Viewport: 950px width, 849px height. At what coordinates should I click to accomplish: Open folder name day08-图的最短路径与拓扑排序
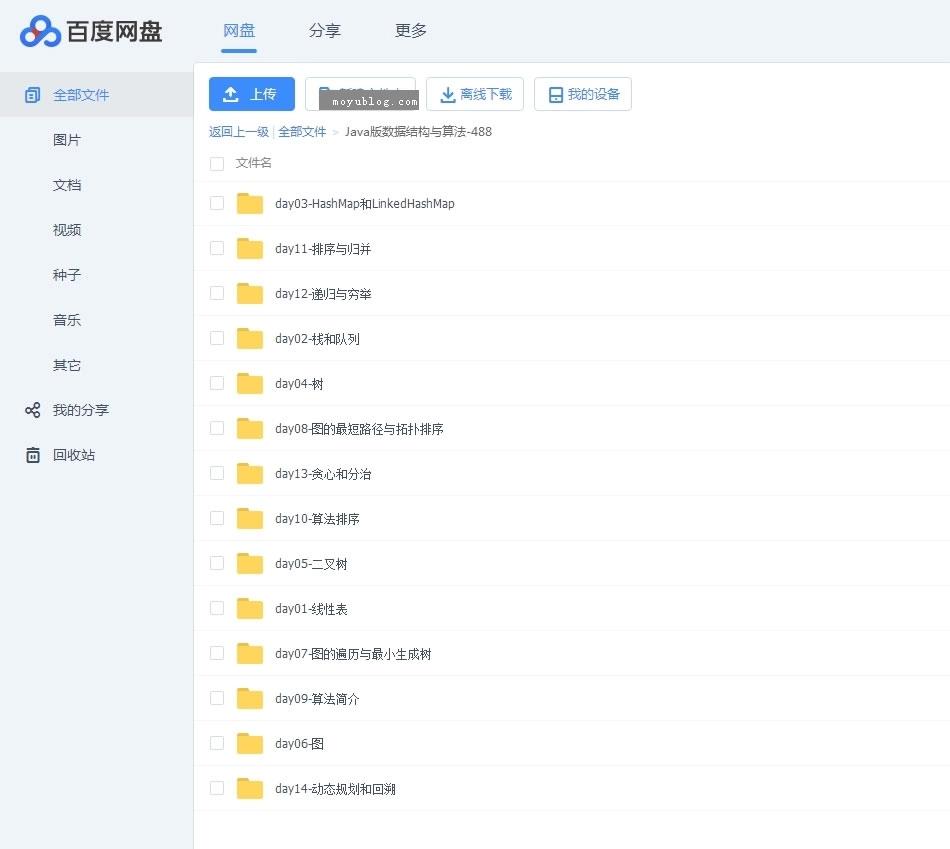click(359, 429)
